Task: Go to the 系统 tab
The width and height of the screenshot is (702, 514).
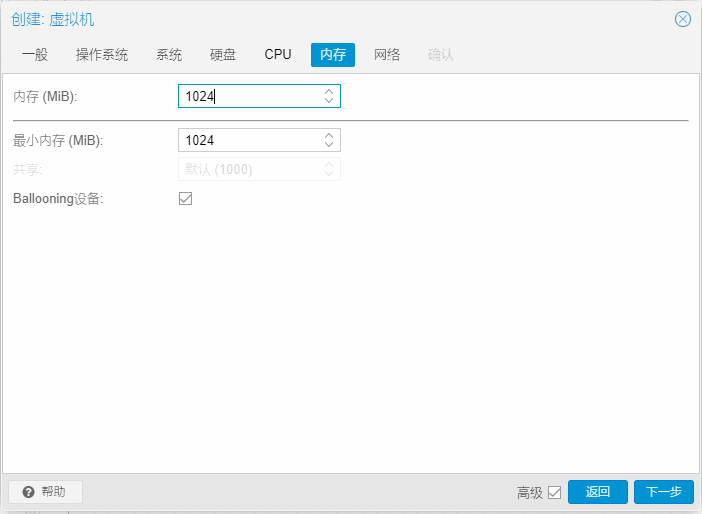Action: pyautogui.click(x=169, y=55)
